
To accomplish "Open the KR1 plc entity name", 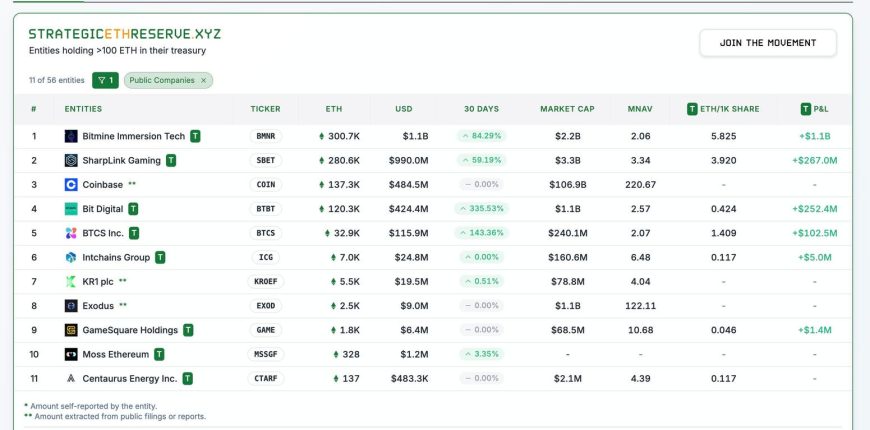I will 98,282.
